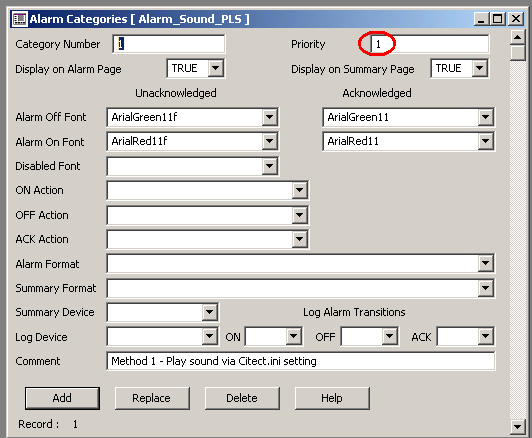Image resolution: width=532 pixels, height=438 pixels.
Task: Open Display on Alarm Page dropdown
Action: click(216, 68)
